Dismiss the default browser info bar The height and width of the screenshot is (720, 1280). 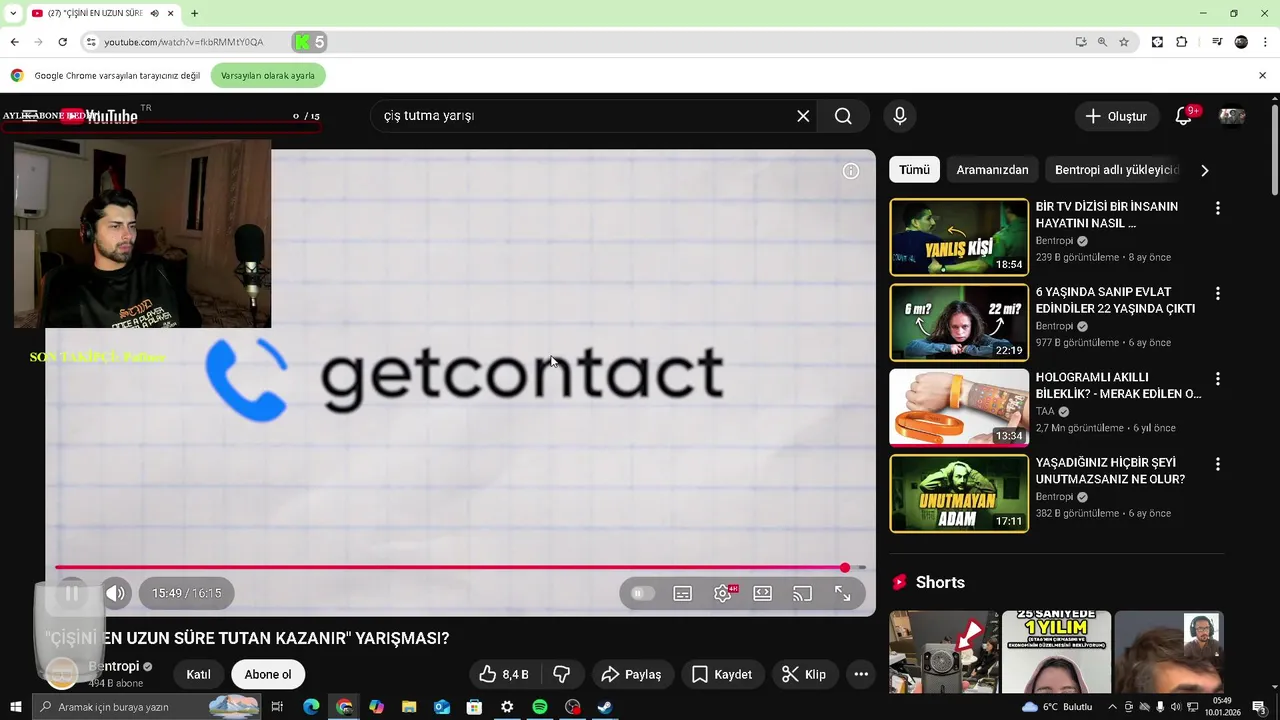coord(1262,75)
